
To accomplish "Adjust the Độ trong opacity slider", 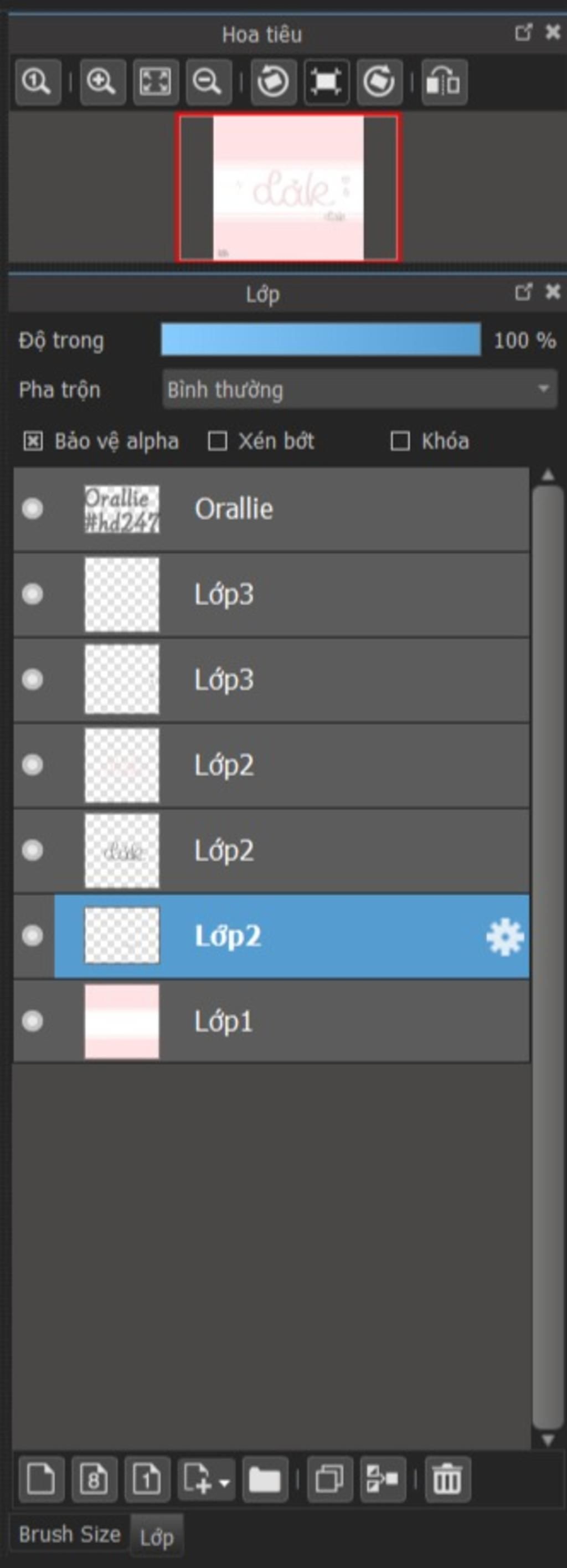I will point(321,340).
